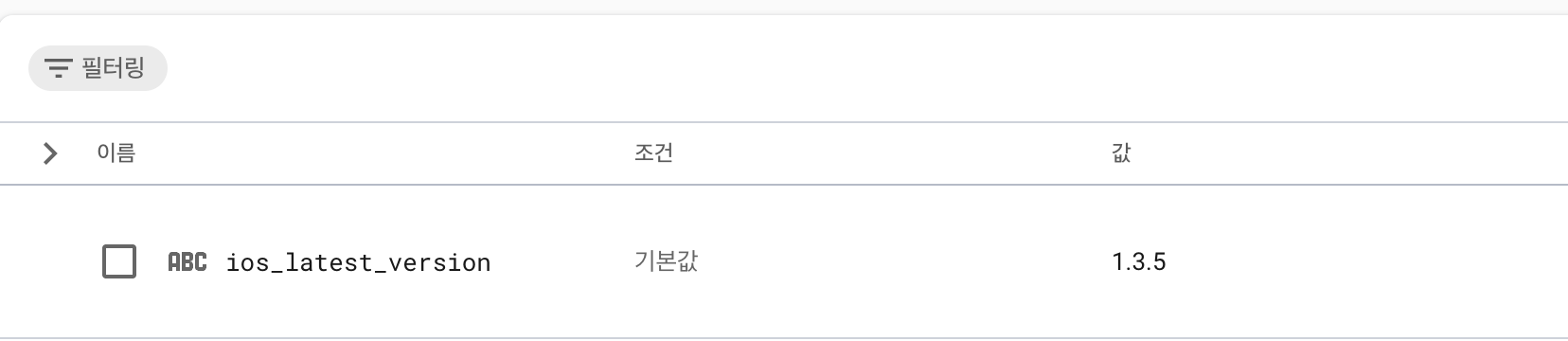Click the 1.3.5 value cell
Screen dimensions: 1568x341
coord(1138,261)
